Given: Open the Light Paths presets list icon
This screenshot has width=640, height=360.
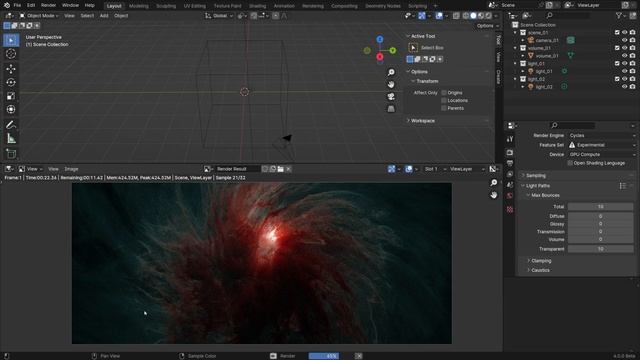Looking at the screenshot, I should (623, 186).
